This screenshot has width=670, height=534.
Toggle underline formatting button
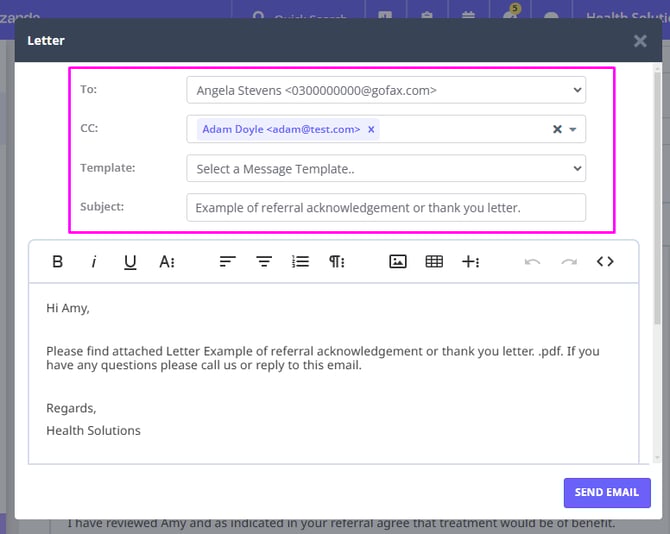coord(130,262)
